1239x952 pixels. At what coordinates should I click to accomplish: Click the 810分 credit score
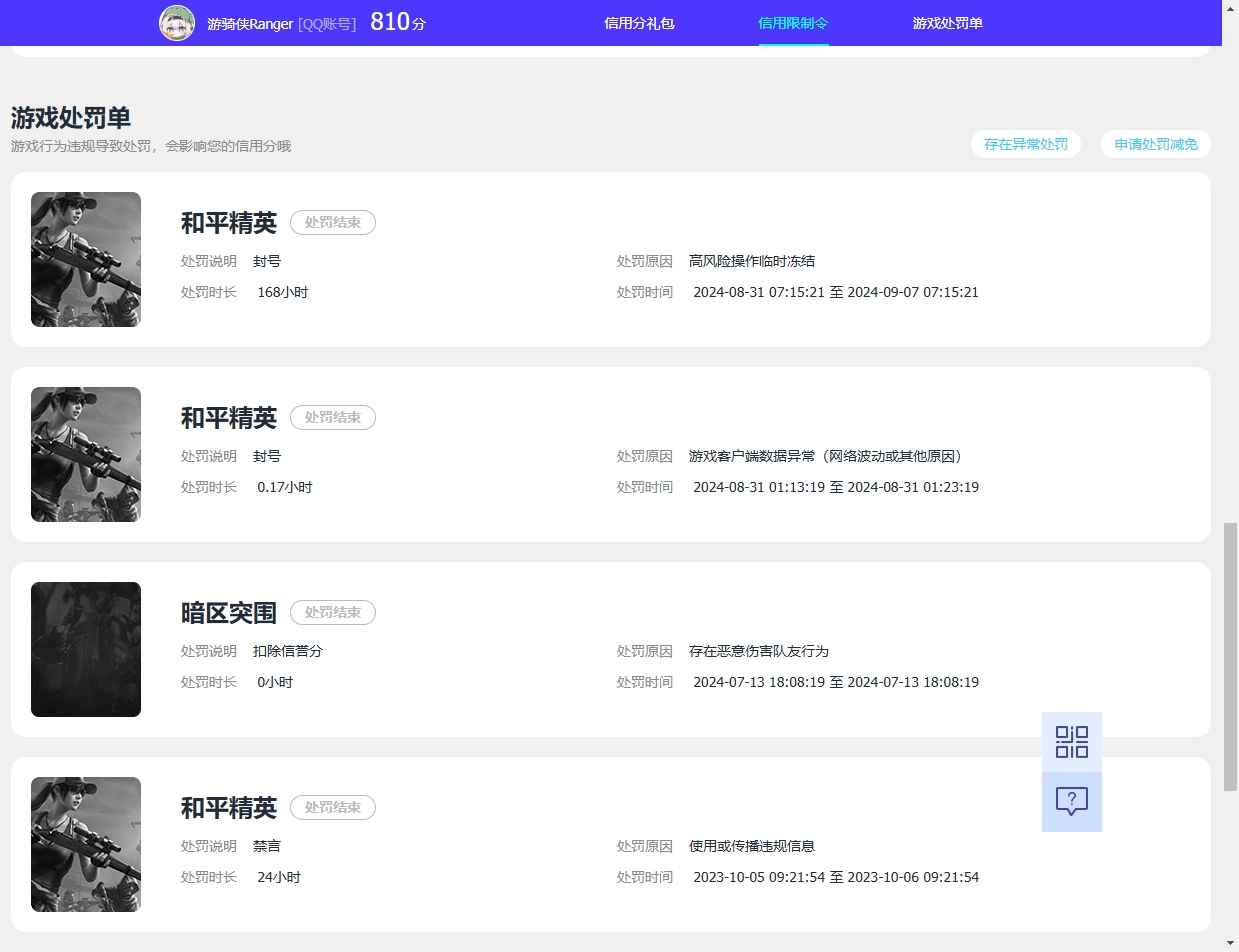click(398, 22)
